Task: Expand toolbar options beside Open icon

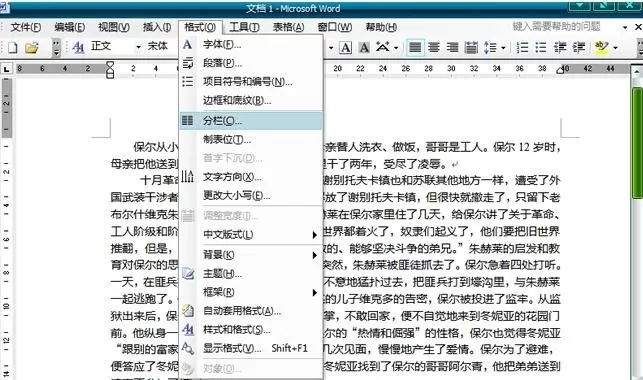Action: click(x=56, y=48)
